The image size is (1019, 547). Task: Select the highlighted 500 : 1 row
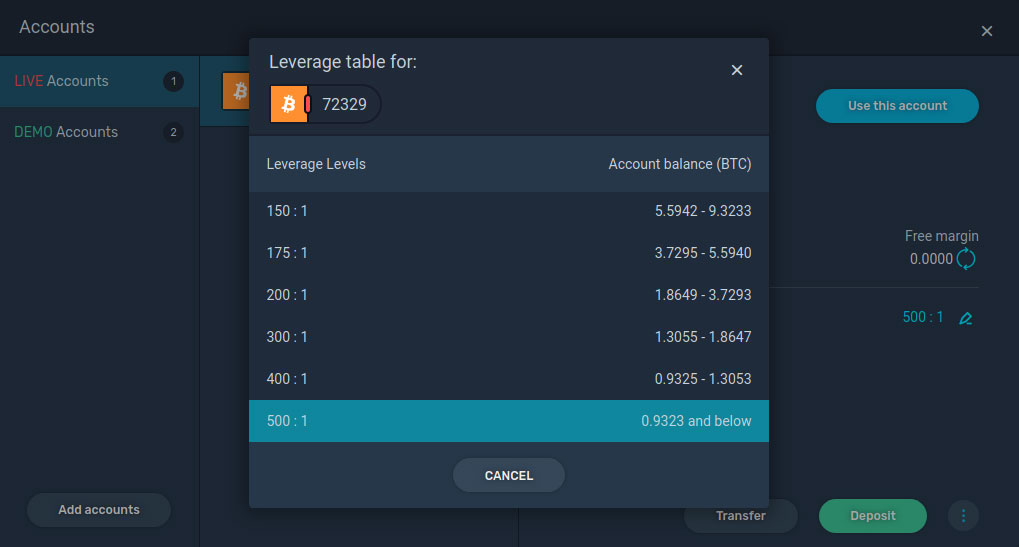(509, 421)
